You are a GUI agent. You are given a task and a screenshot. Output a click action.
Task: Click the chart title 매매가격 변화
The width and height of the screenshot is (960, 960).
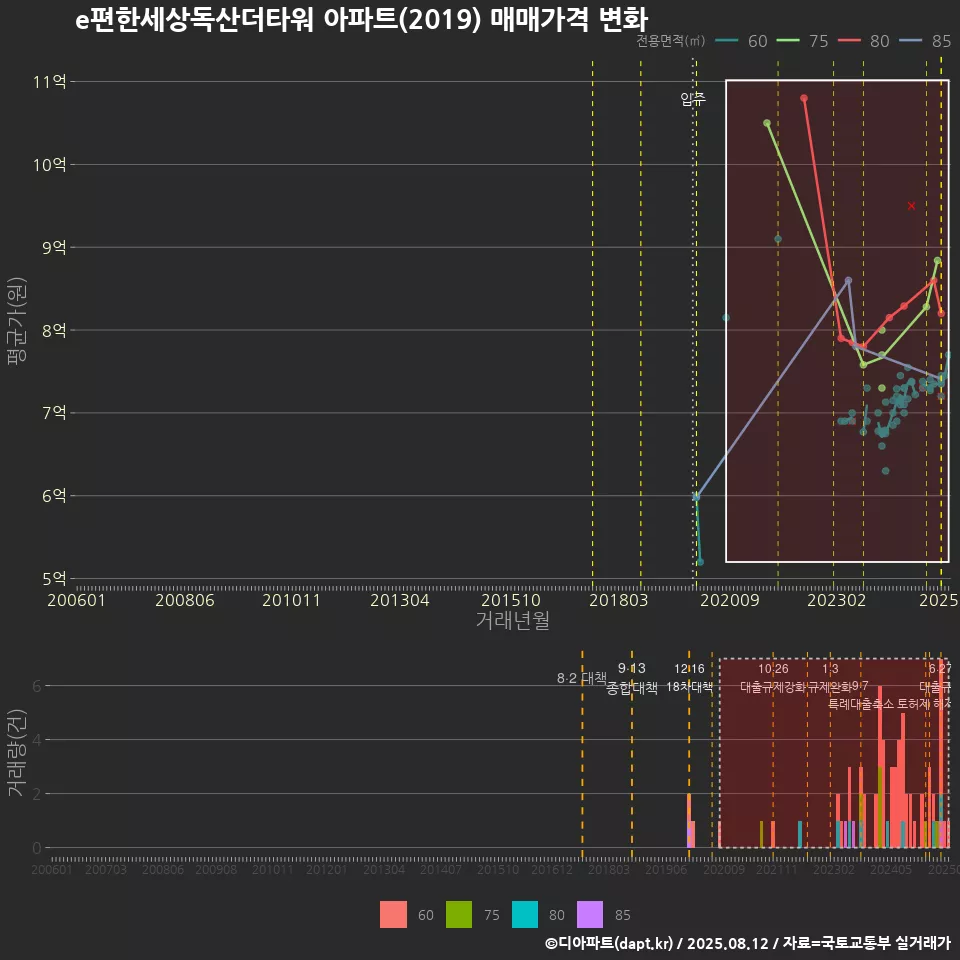[x=569, y=19]
